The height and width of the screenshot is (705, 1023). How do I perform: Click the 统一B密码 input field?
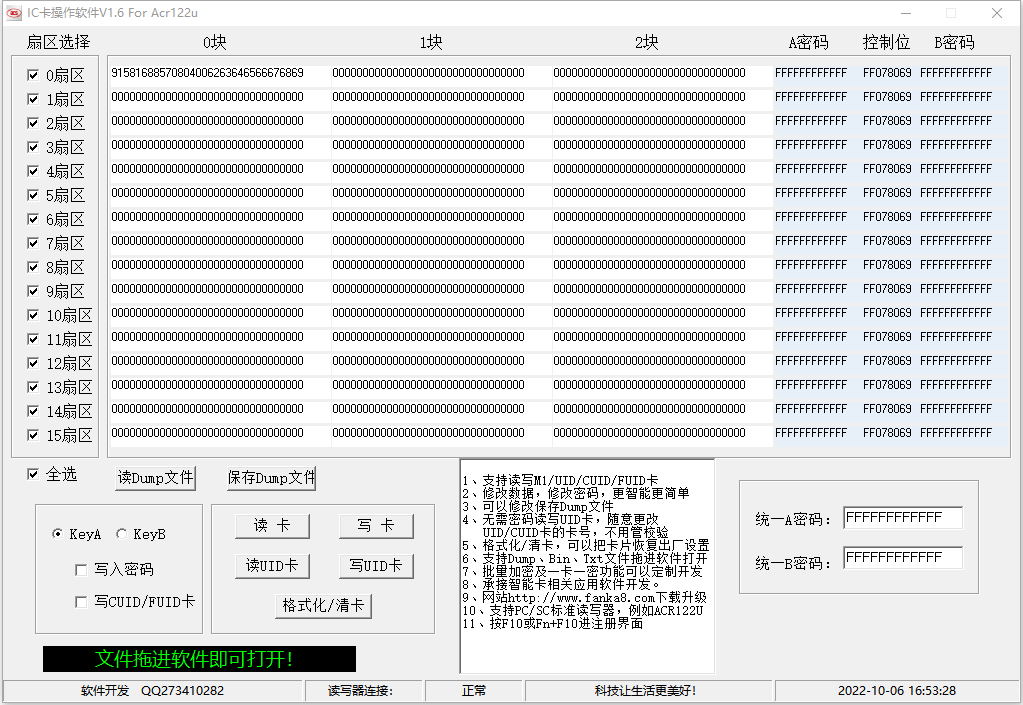(x=903, y=558)
